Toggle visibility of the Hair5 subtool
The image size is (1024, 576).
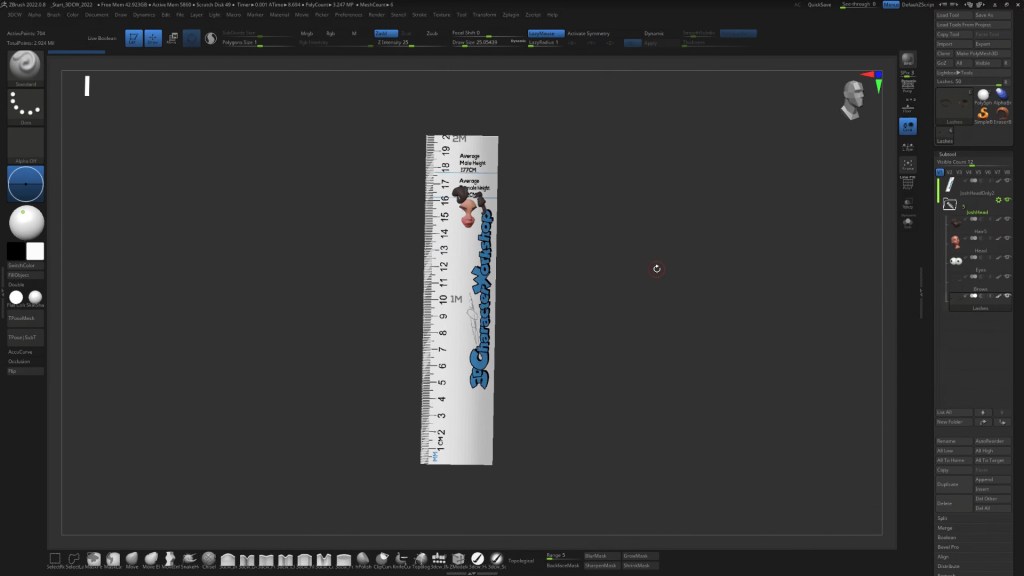coord(1008,219)
